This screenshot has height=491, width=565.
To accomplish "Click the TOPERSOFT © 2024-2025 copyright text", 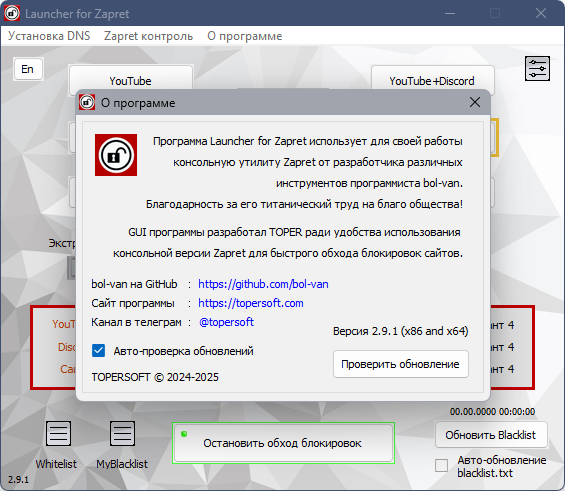I will pos(155,377).
